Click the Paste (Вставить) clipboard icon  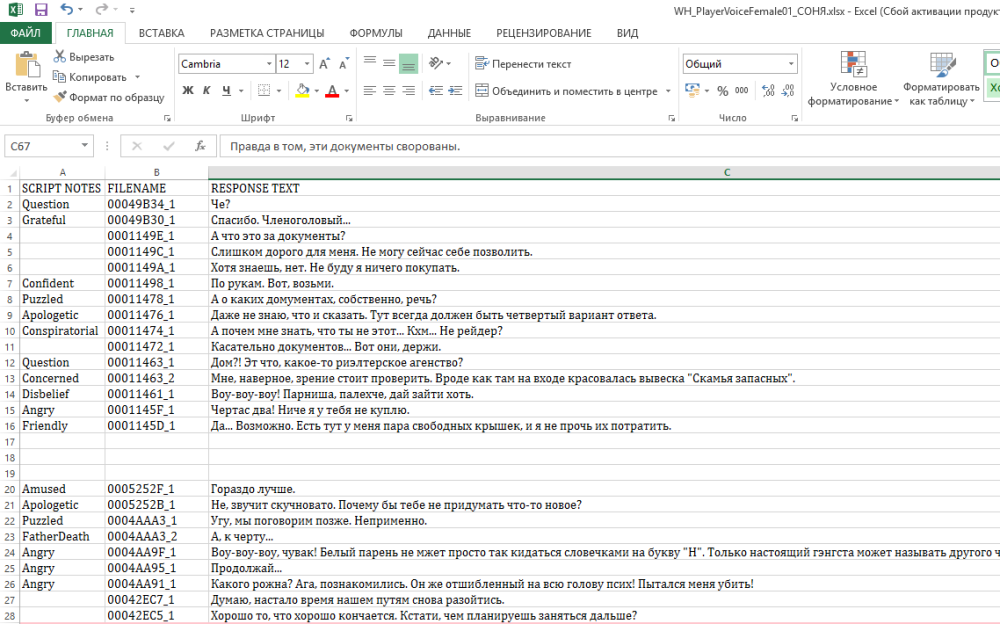coord(27,65)
